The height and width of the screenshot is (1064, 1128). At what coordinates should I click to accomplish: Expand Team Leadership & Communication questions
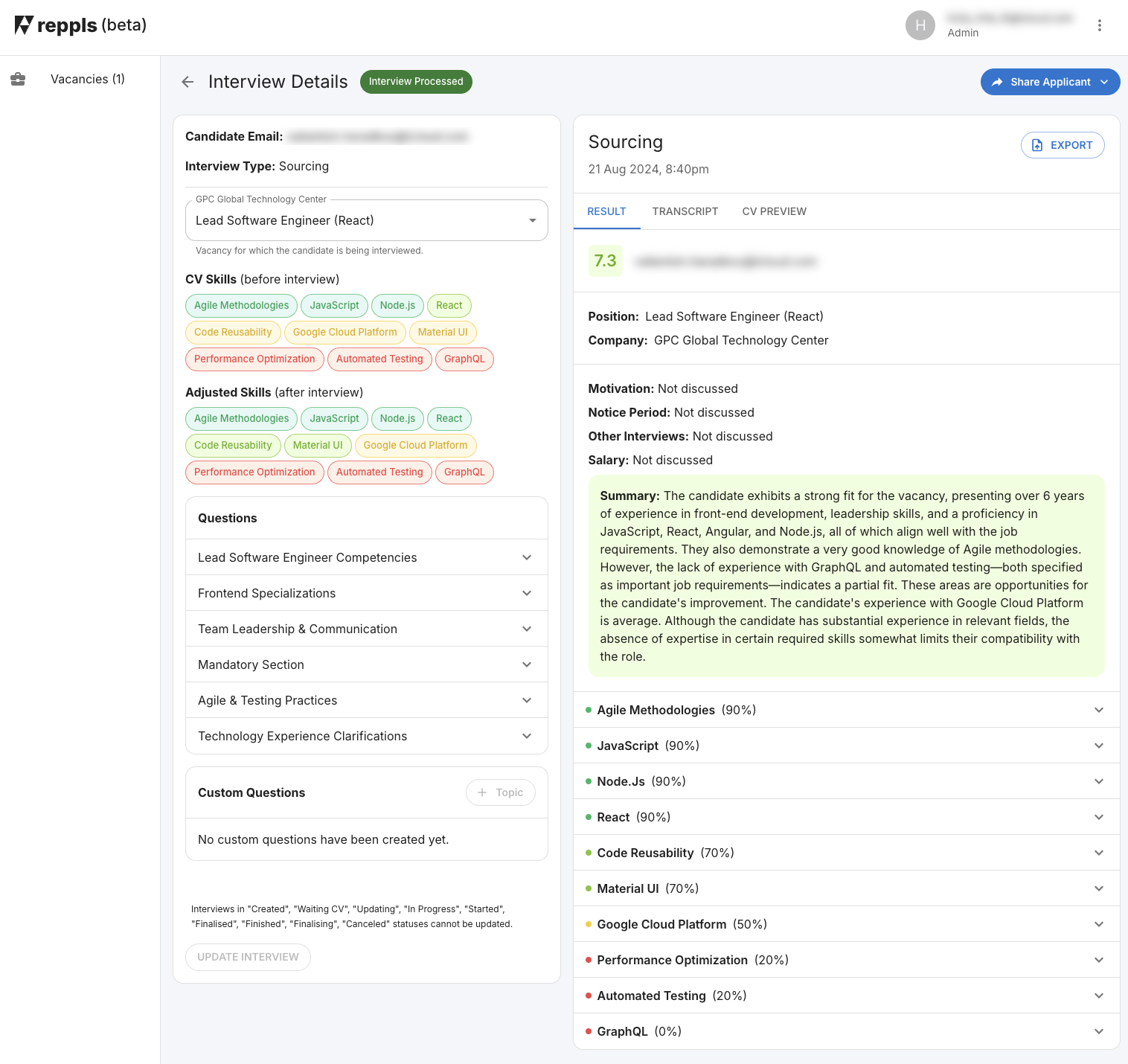pos(366,629)
